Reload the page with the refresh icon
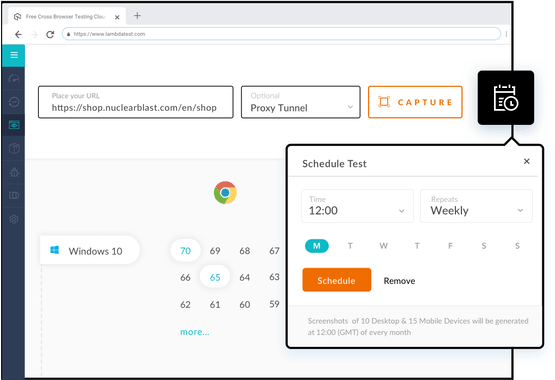Viewport: 555px width, 380px height. (x=50, y=34)
